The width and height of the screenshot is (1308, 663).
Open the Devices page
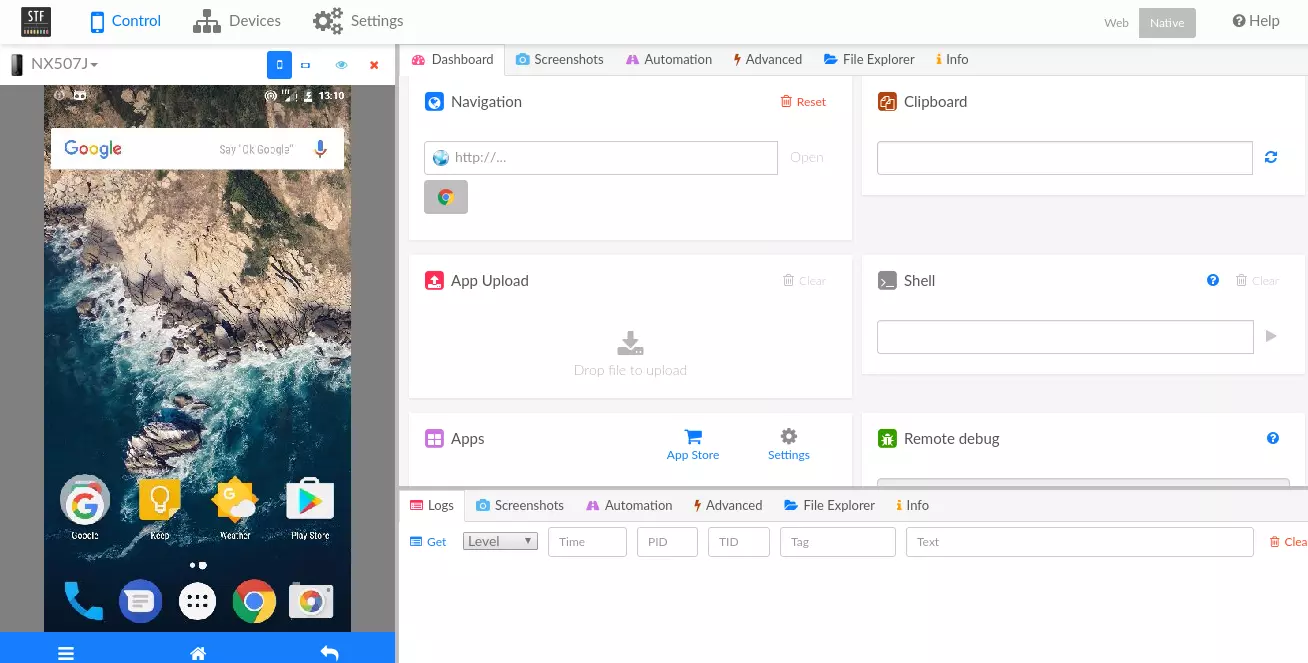pyautogui.click(x=237, y=21)
